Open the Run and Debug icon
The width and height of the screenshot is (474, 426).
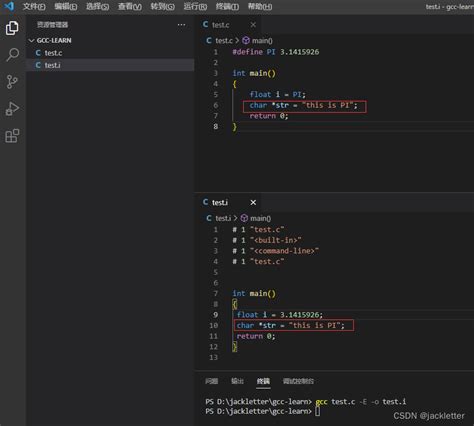pos(12,109)
